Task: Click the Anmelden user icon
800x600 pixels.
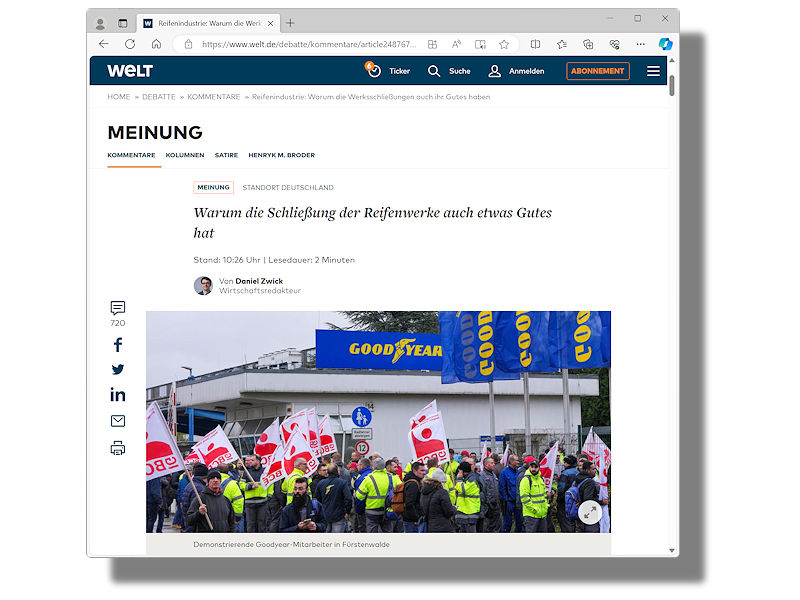Action: click(x=494, y=71)
